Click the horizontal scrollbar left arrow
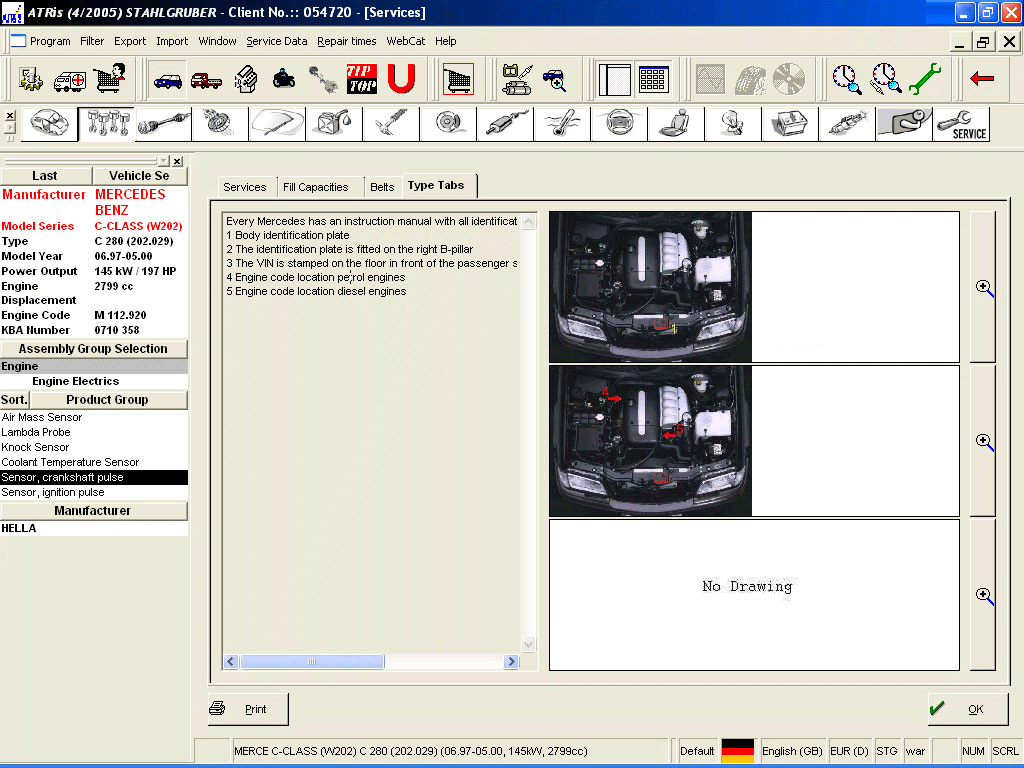 click(x=231, y=662)
